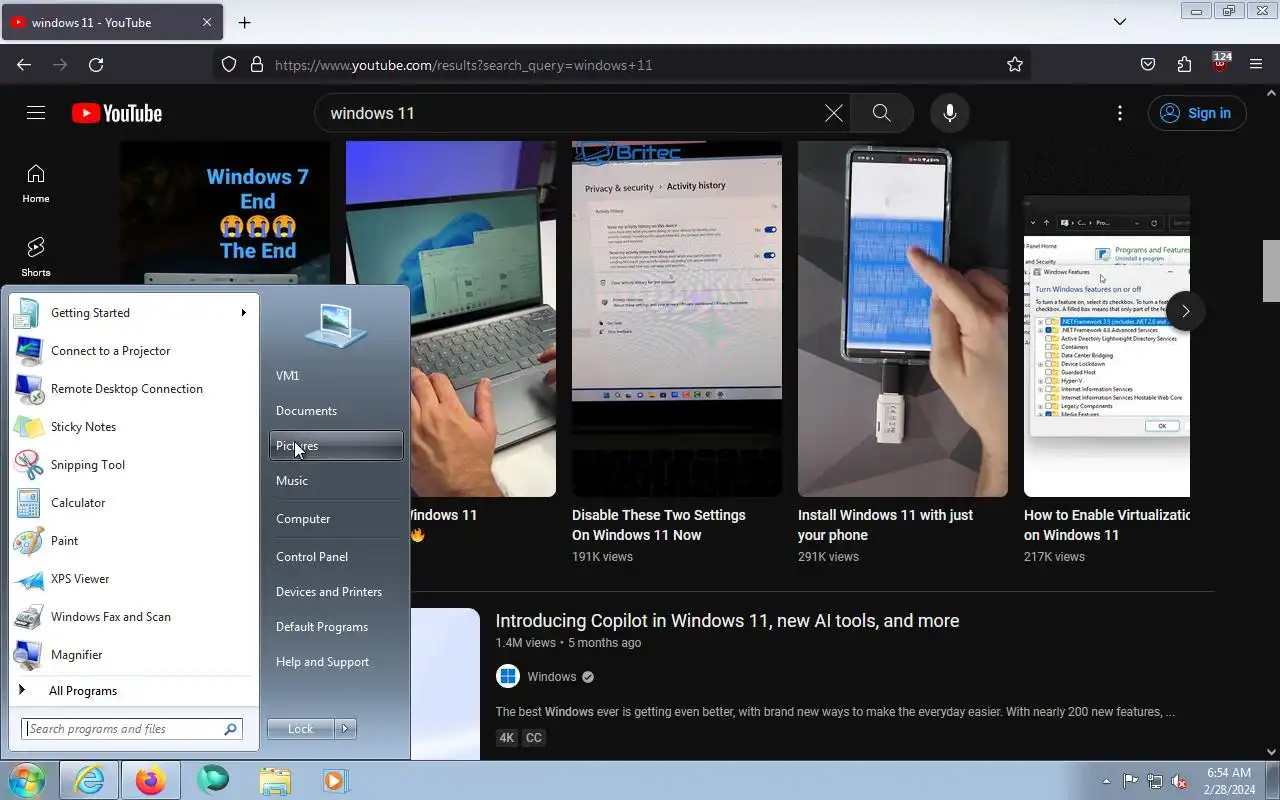Open Devices and Printers

tap(336, 592)
